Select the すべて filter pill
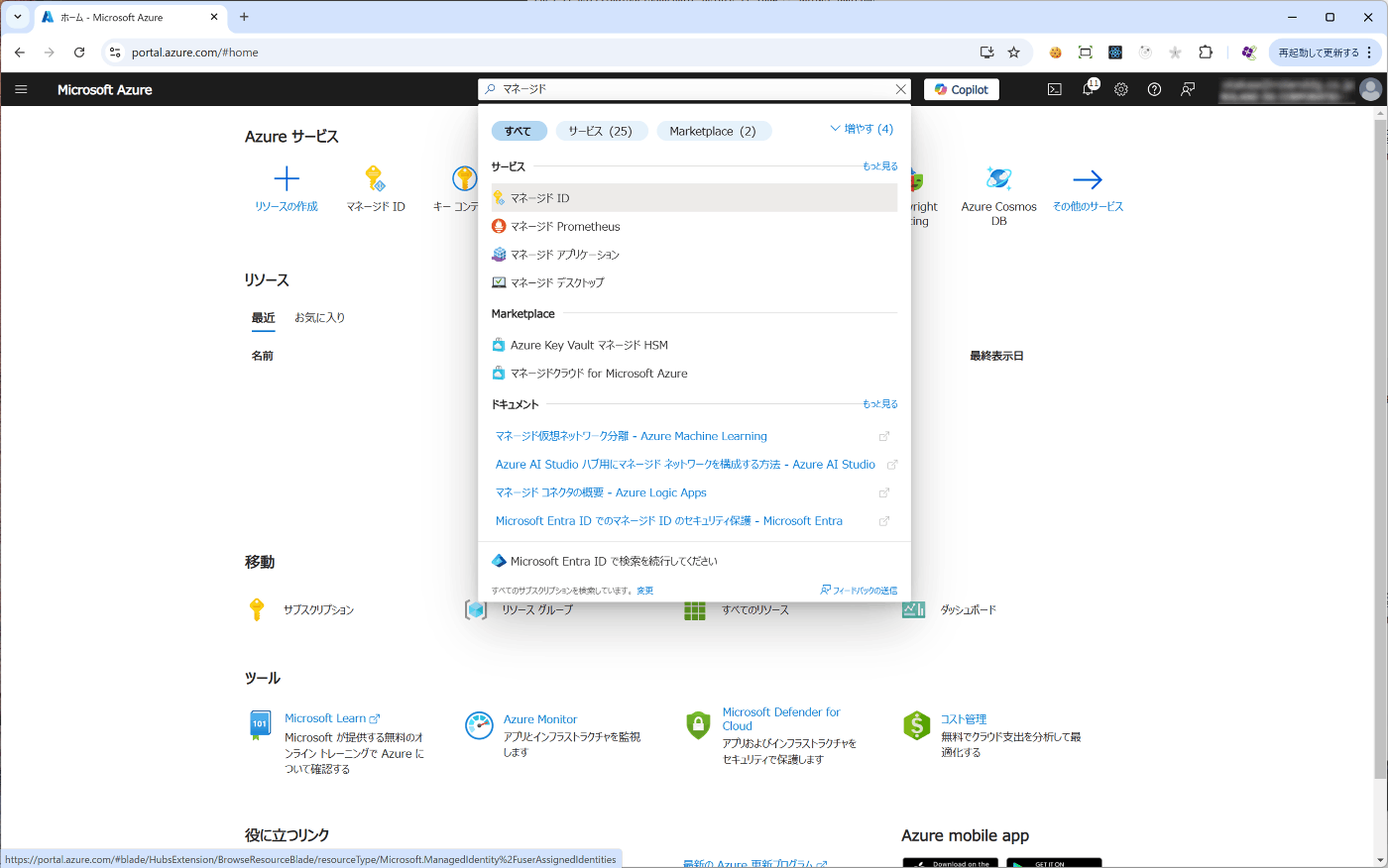 click(519, 131)
